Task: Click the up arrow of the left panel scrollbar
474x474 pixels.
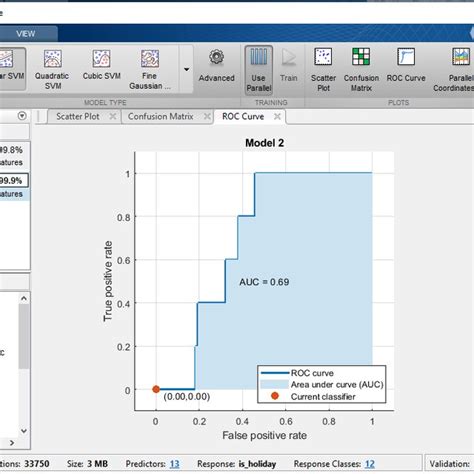Action: pyautogui.click(x=24, y=298)
